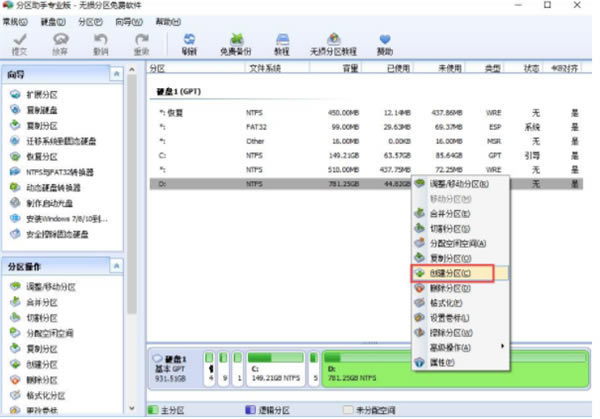Select the Other 16.00MB partition row
This screenshot has width=600, height=419.
366,141
